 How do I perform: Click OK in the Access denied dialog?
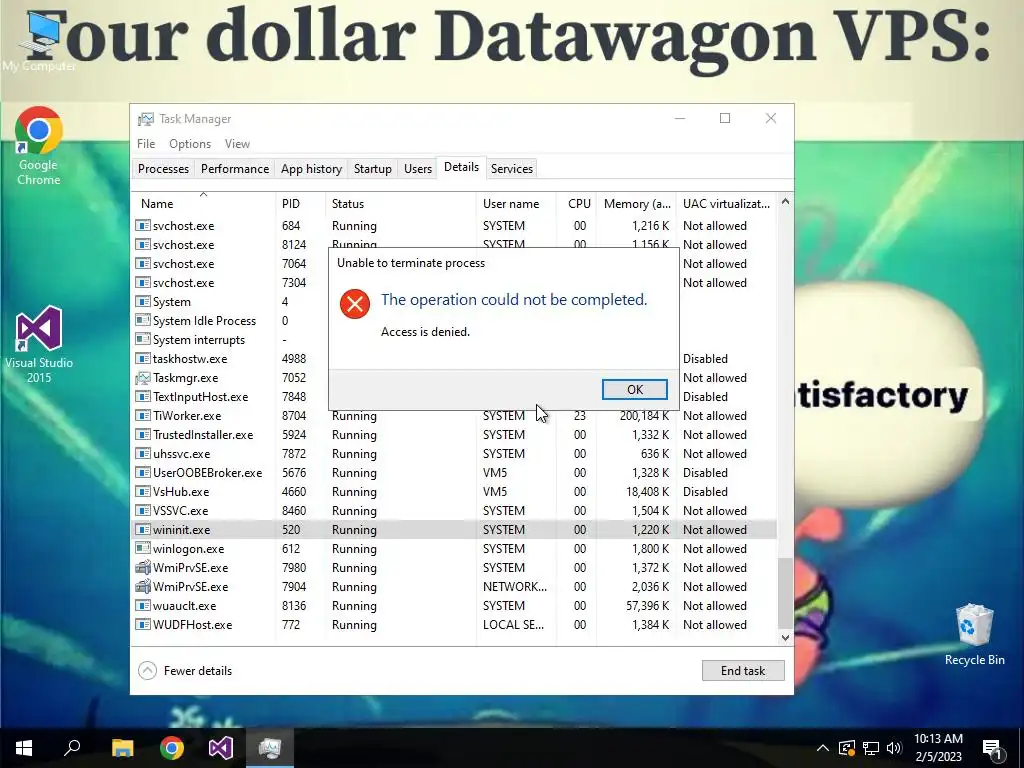[x=634, y=389]
